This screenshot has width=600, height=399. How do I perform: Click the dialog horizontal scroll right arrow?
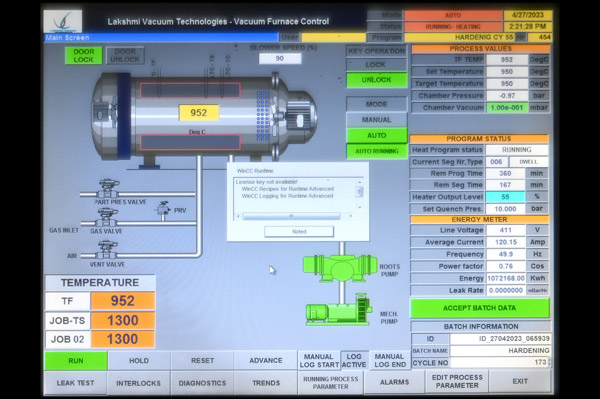point(351,216)
